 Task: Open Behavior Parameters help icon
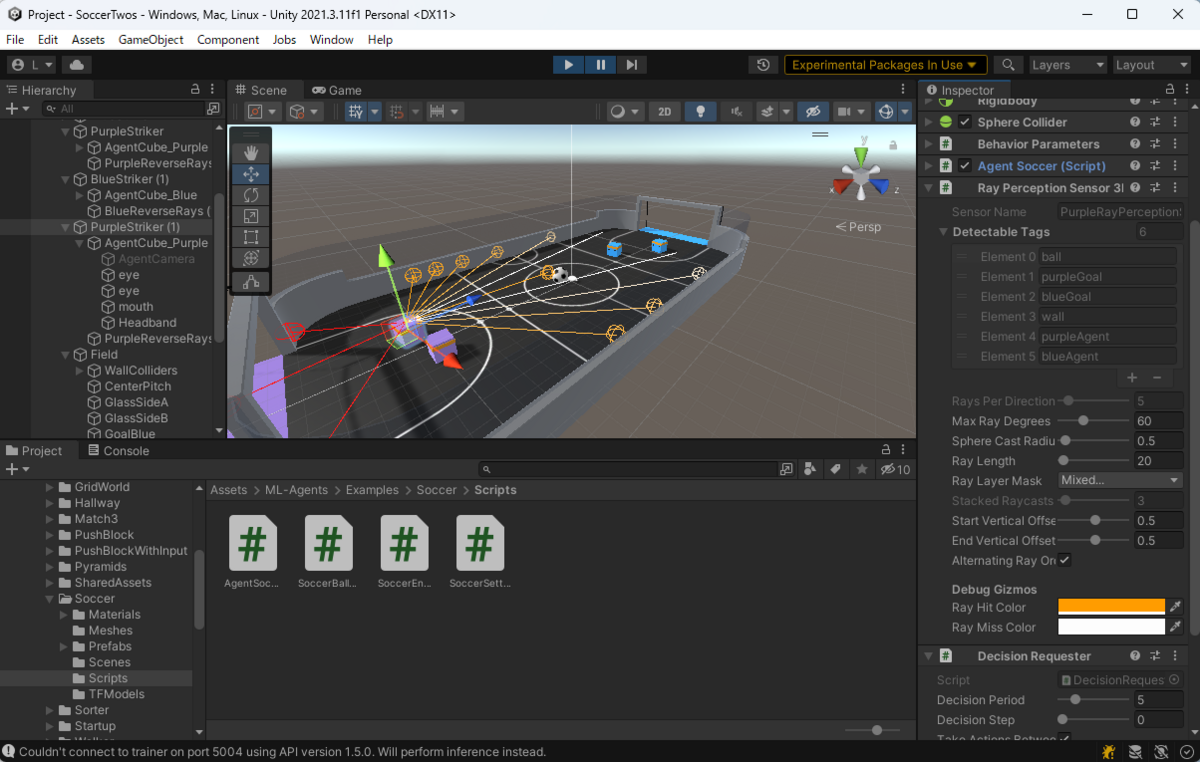[1135, 144]
